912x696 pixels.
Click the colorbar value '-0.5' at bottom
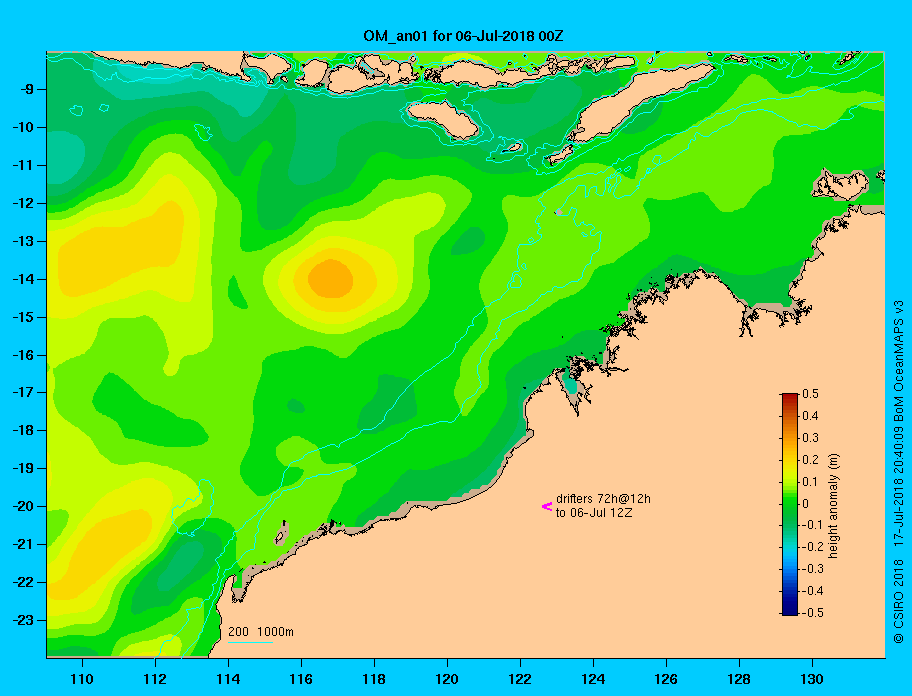[x=813, y=613]
